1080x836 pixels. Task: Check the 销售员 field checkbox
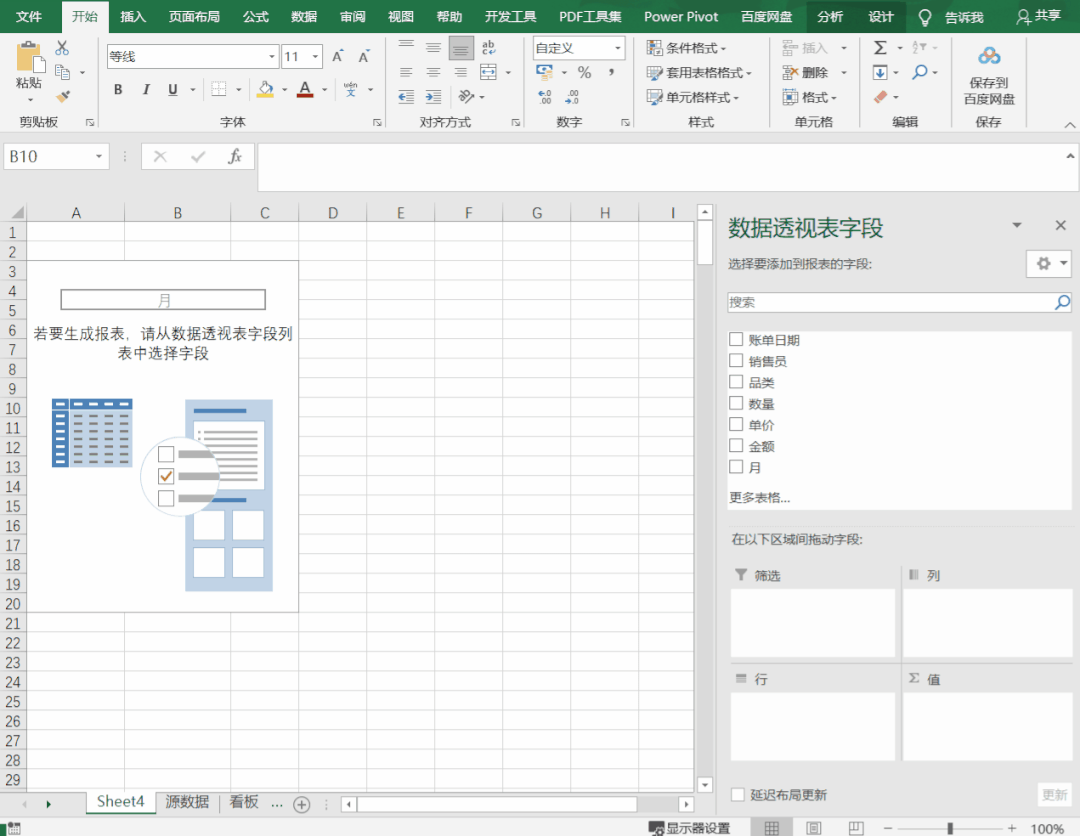[736, 360]
